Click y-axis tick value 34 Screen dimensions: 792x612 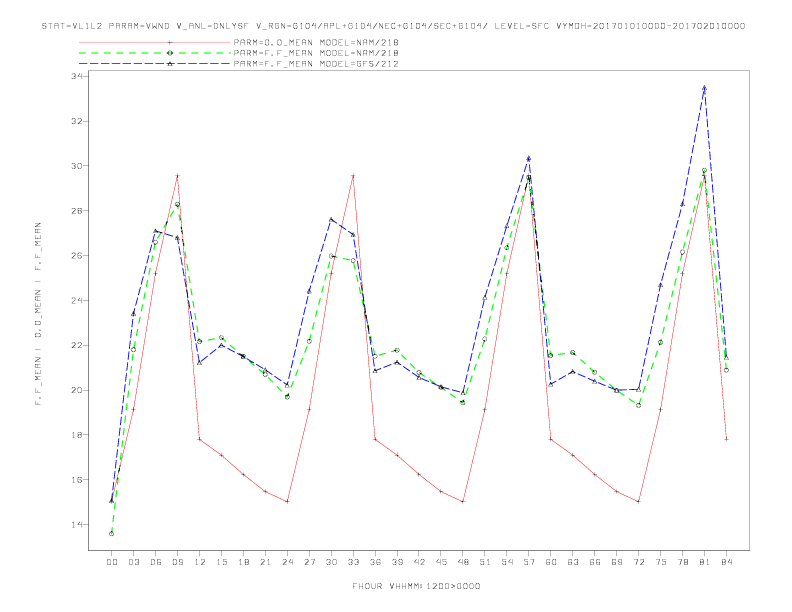click(x=79, y=76)
